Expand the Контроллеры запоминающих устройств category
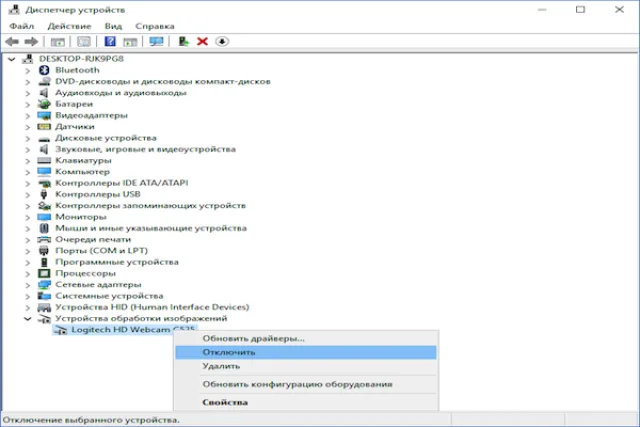640x427 pixels. point(27,206)
